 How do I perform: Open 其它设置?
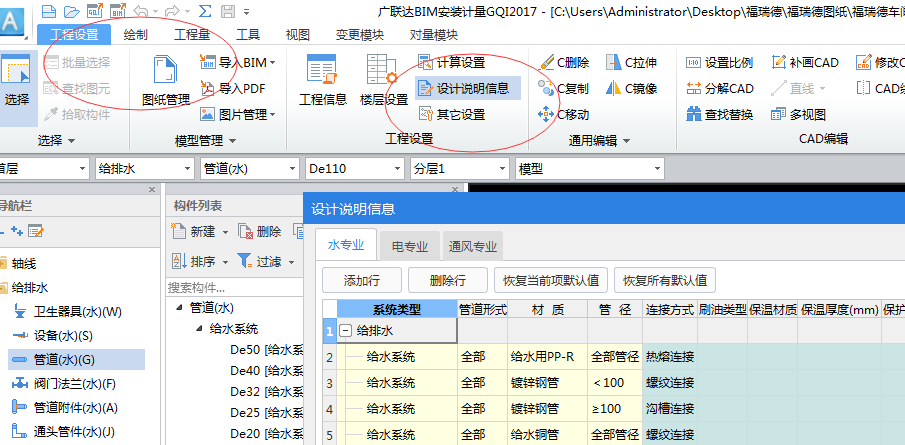click(x=451, y=114)
